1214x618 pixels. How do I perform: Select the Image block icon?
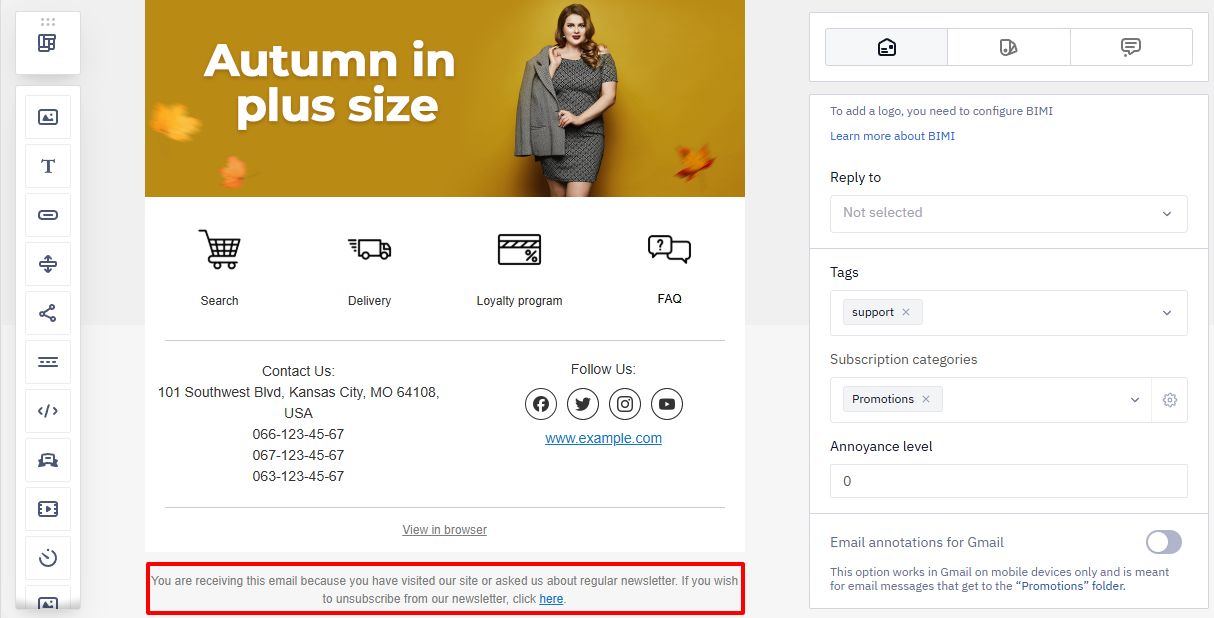[48, 117]
